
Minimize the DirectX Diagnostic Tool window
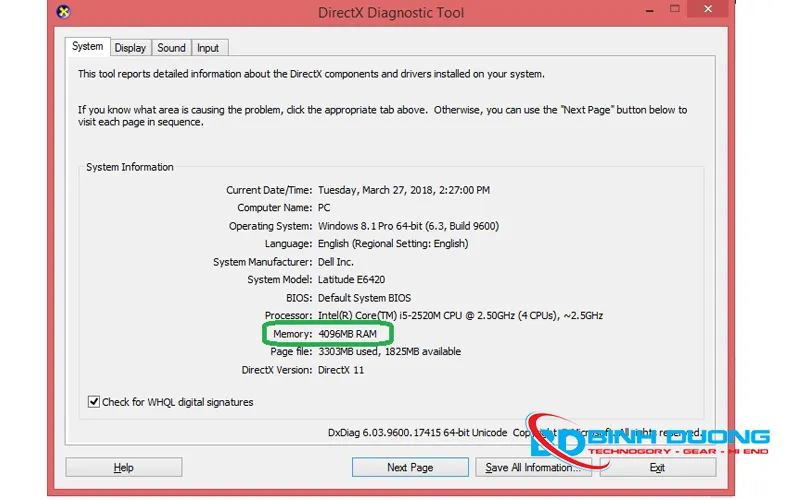coord(649,10)
